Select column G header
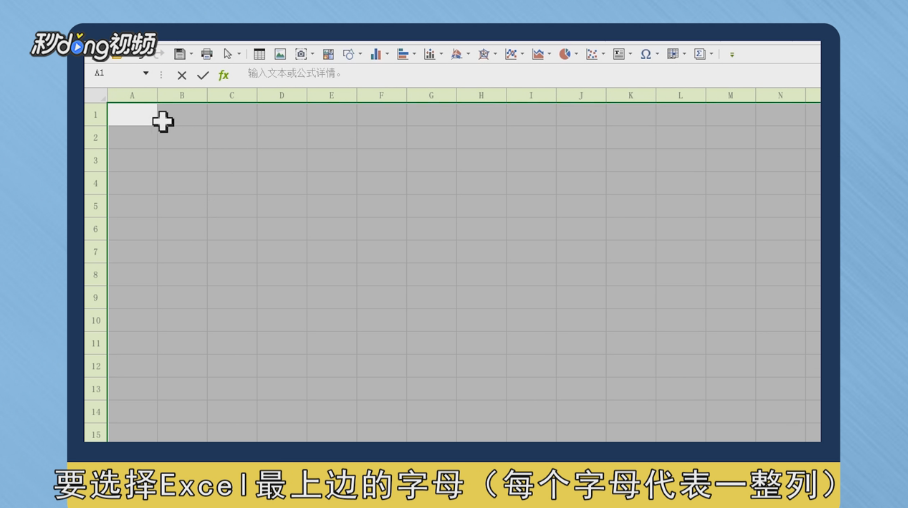Screen dimensions: 908x508 click(x=431, y=96)
